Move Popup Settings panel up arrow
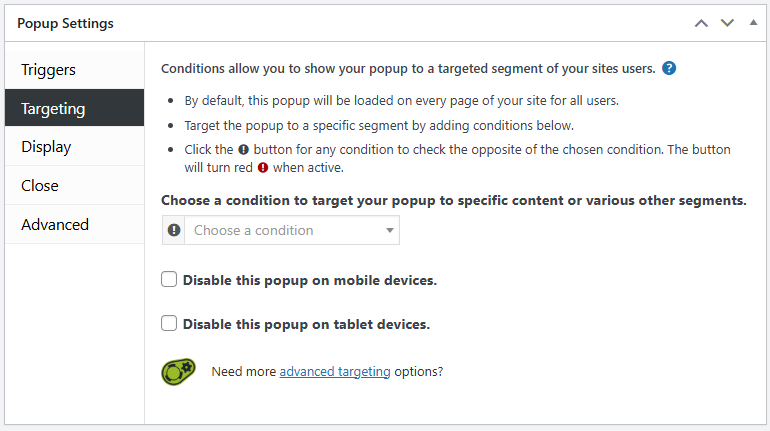This screenshot has width=770, height=431. pos(701,22)
